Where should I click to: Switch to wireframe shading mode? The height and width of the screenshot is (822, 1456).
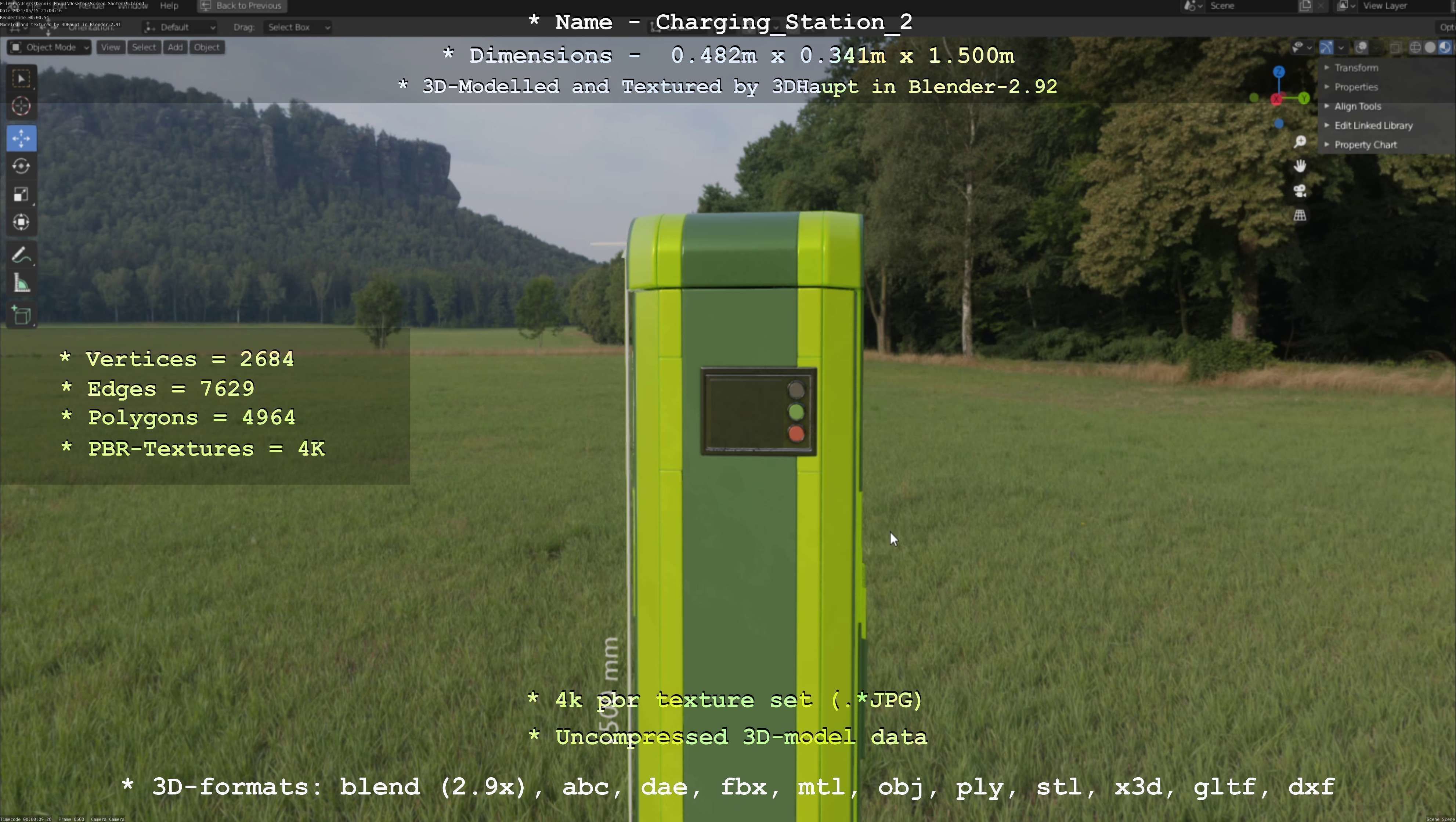1415,47
